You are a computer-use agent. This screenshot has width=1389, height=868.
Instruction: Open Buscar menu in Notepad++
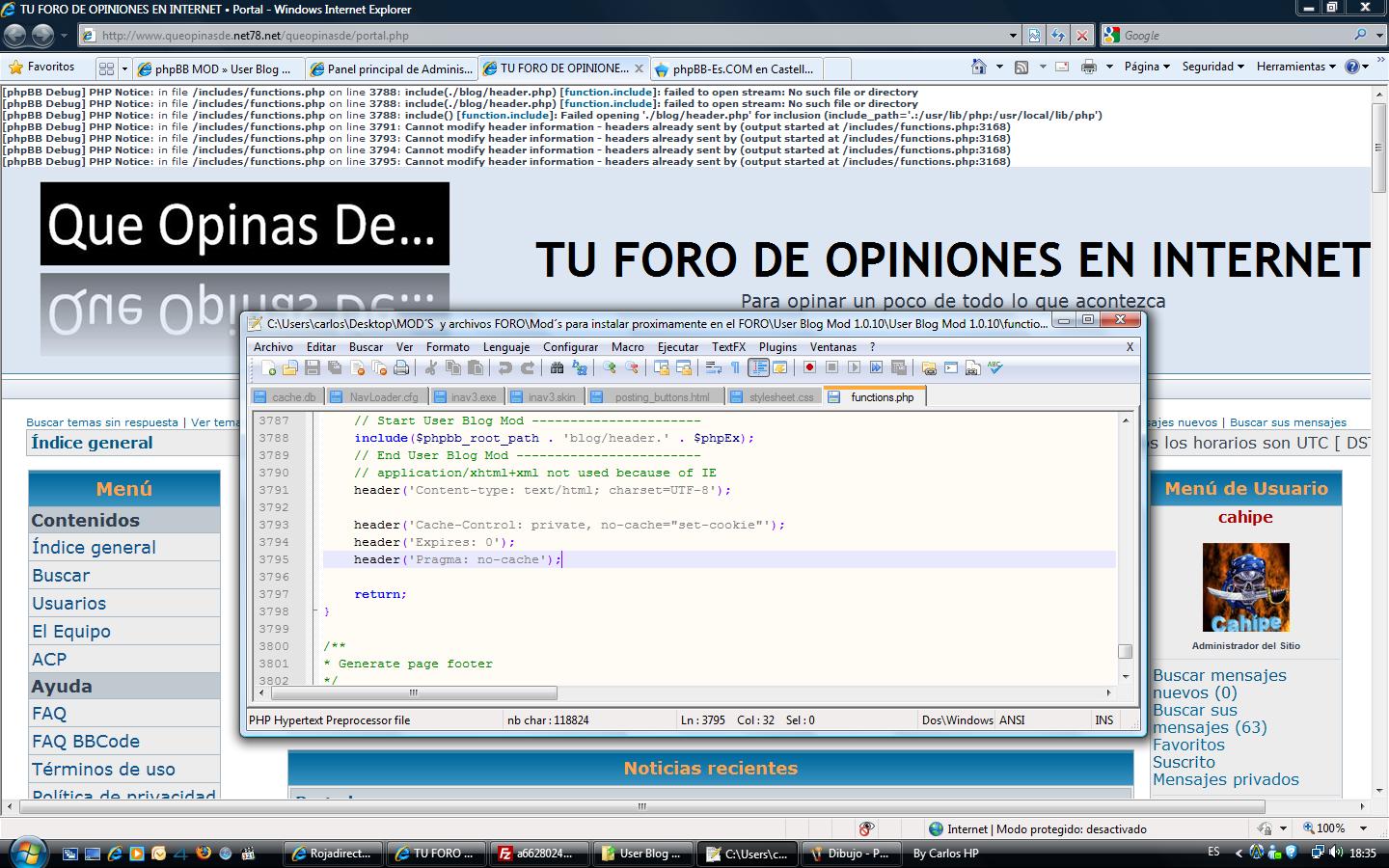[x=366, y=347]
